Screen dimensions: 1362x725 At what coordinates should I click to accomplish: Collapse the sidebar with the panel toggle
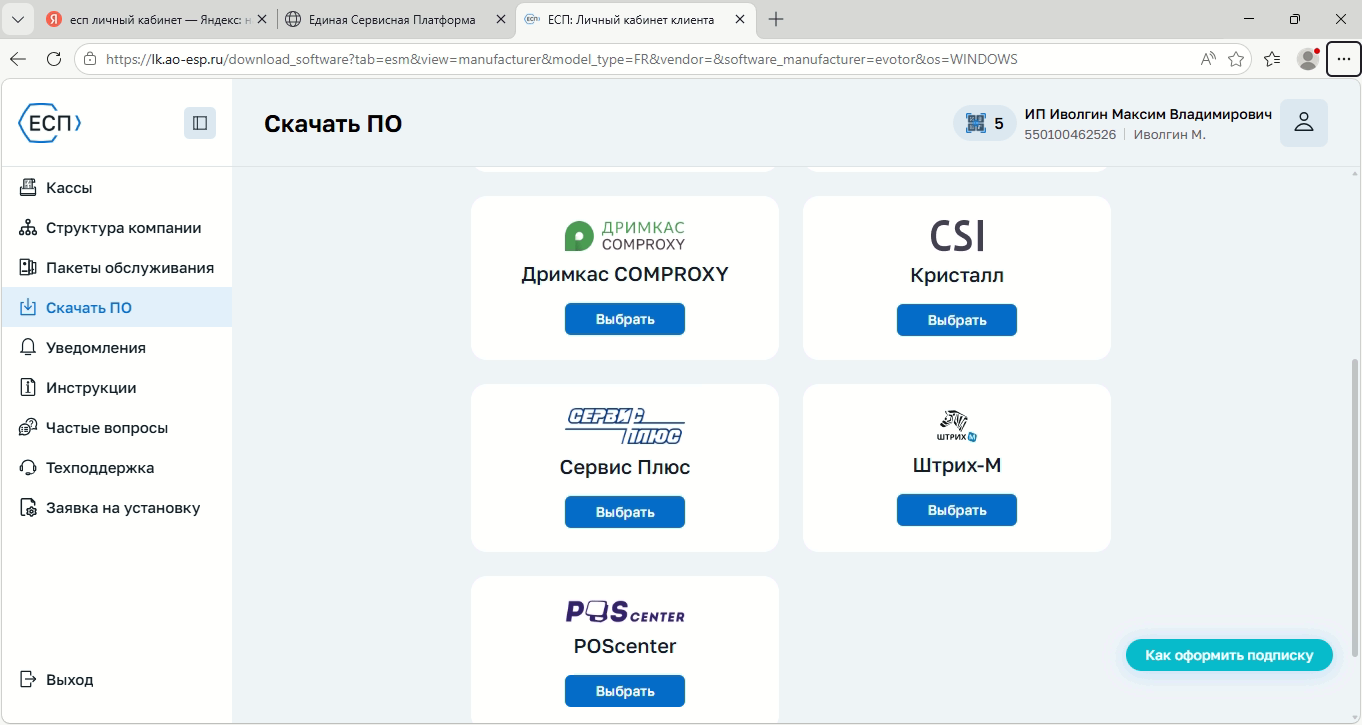pyautogui.click(x=200, y=122)
